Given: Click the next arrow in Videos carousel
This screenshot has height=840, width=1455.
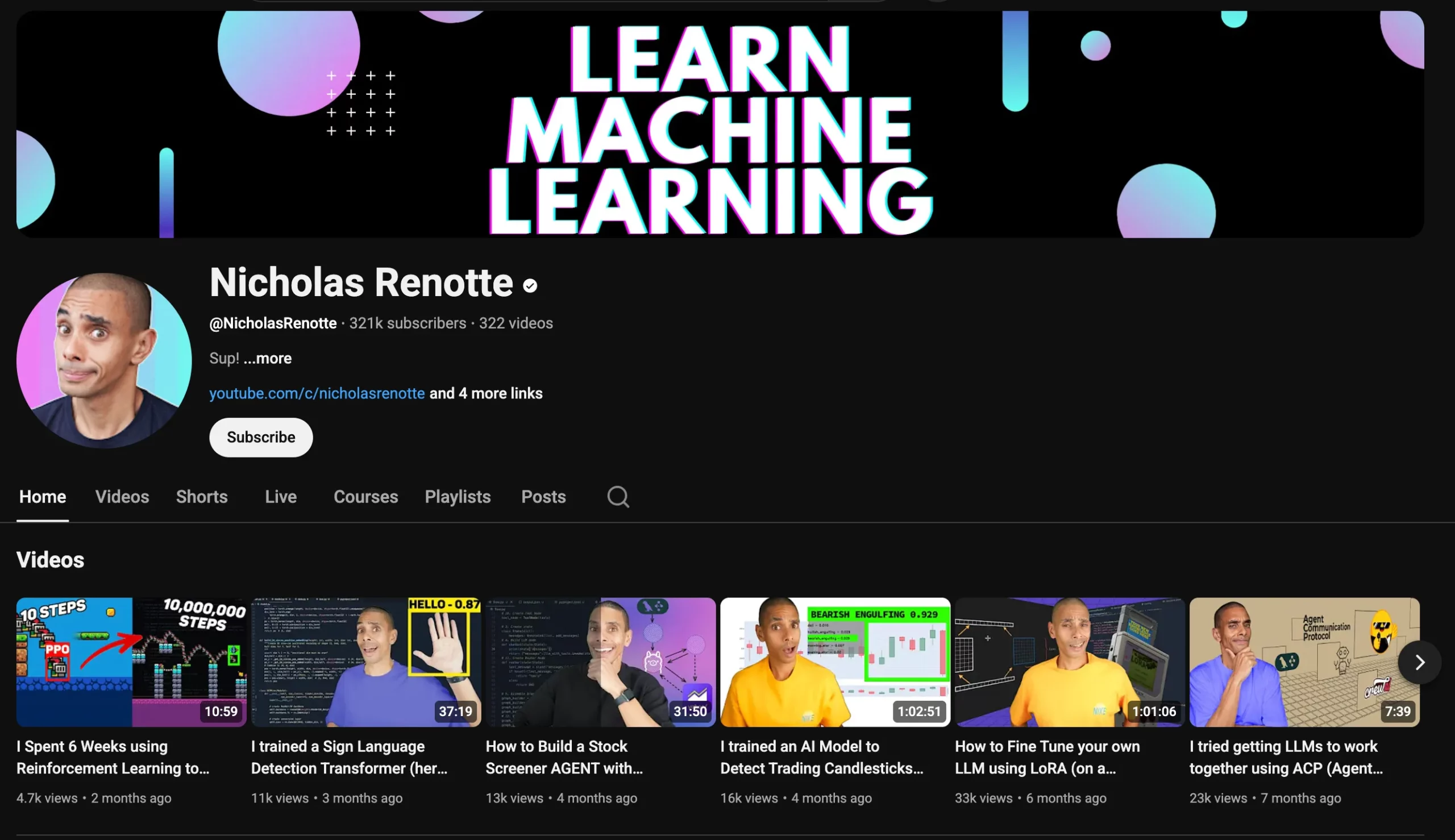Looking at the screenshot, I should click(x=1419, y=662).
